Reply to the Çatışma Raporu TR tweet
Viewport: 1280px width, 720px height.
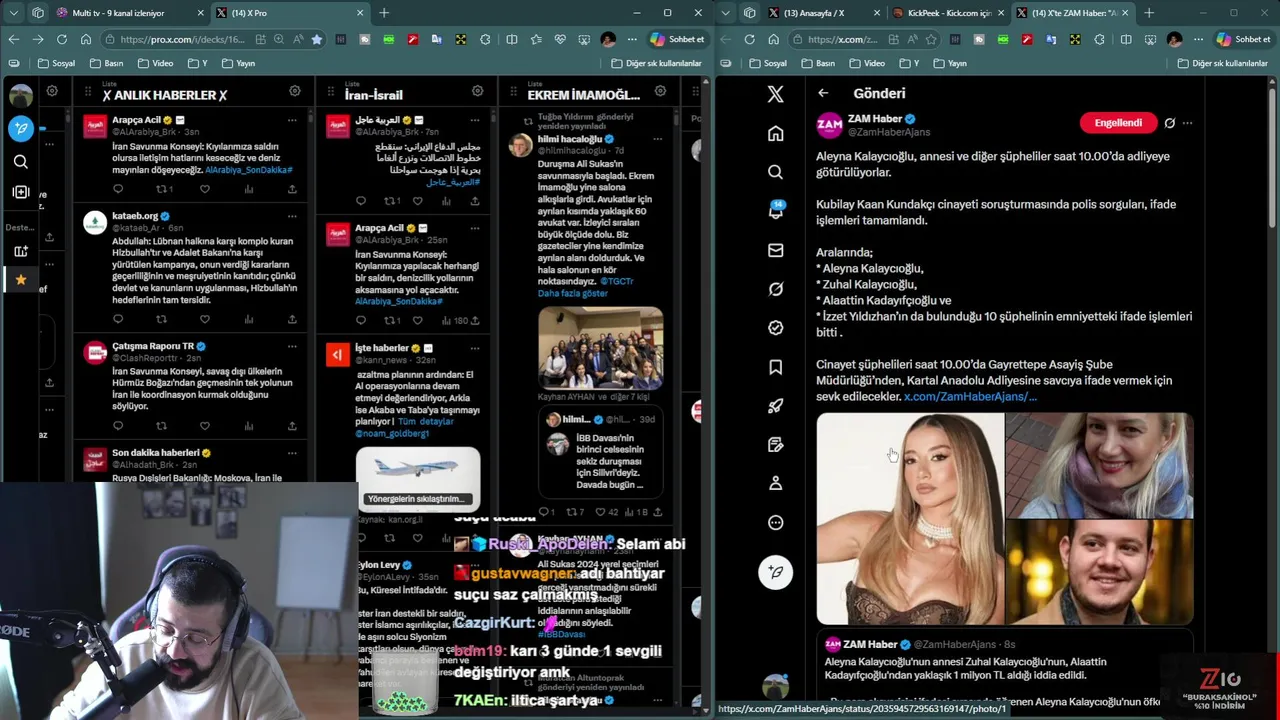118,426
